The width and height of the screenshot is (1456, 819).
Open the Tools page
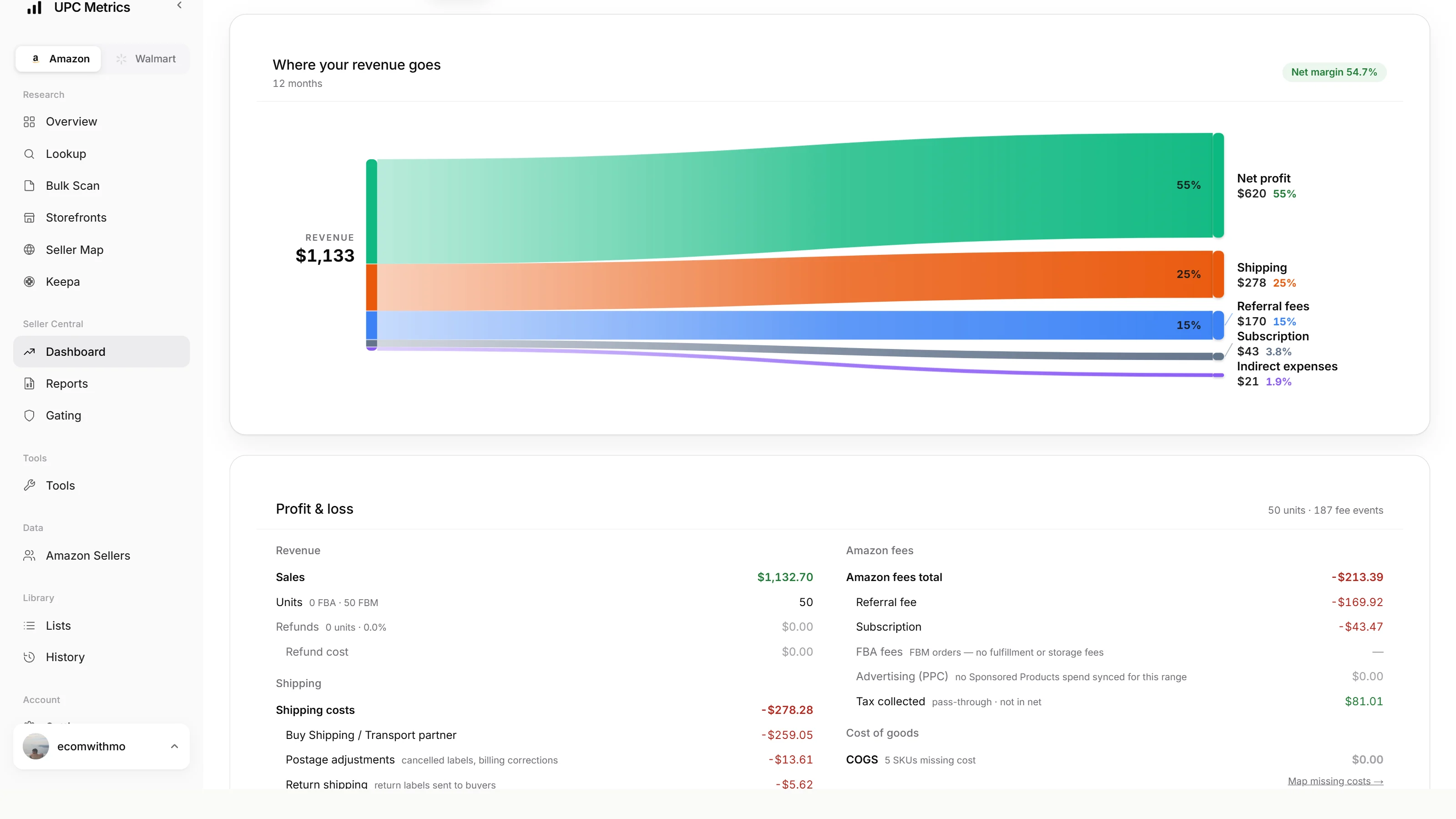tap(101, 485)
